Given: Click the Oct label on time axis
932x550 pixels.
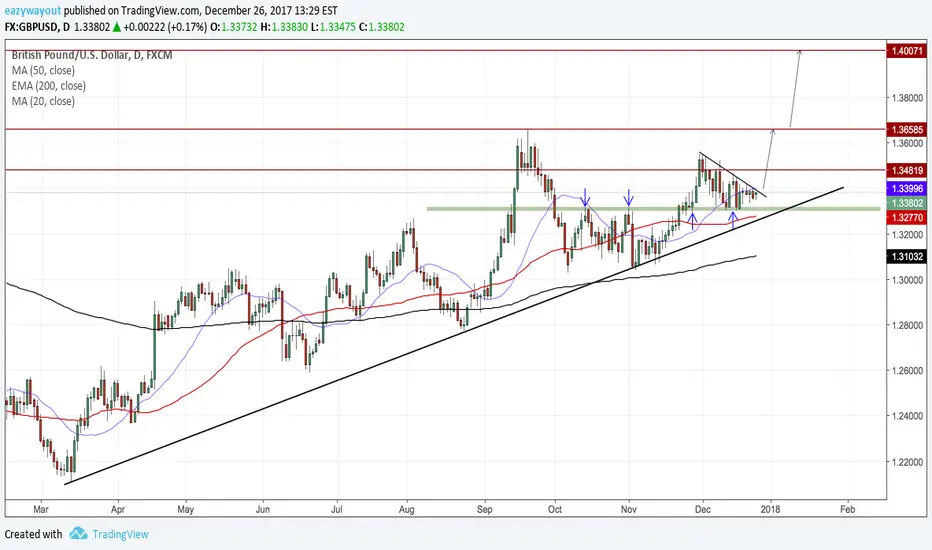Looking at the screenshot, I should point(555,510).
